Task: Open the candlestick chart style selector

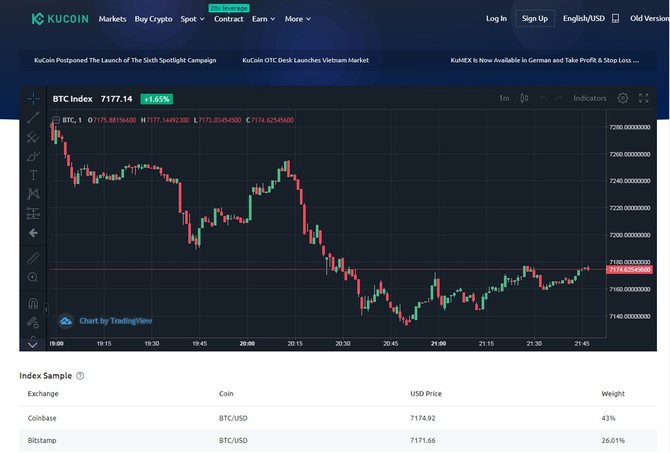Action: (524, 98)
